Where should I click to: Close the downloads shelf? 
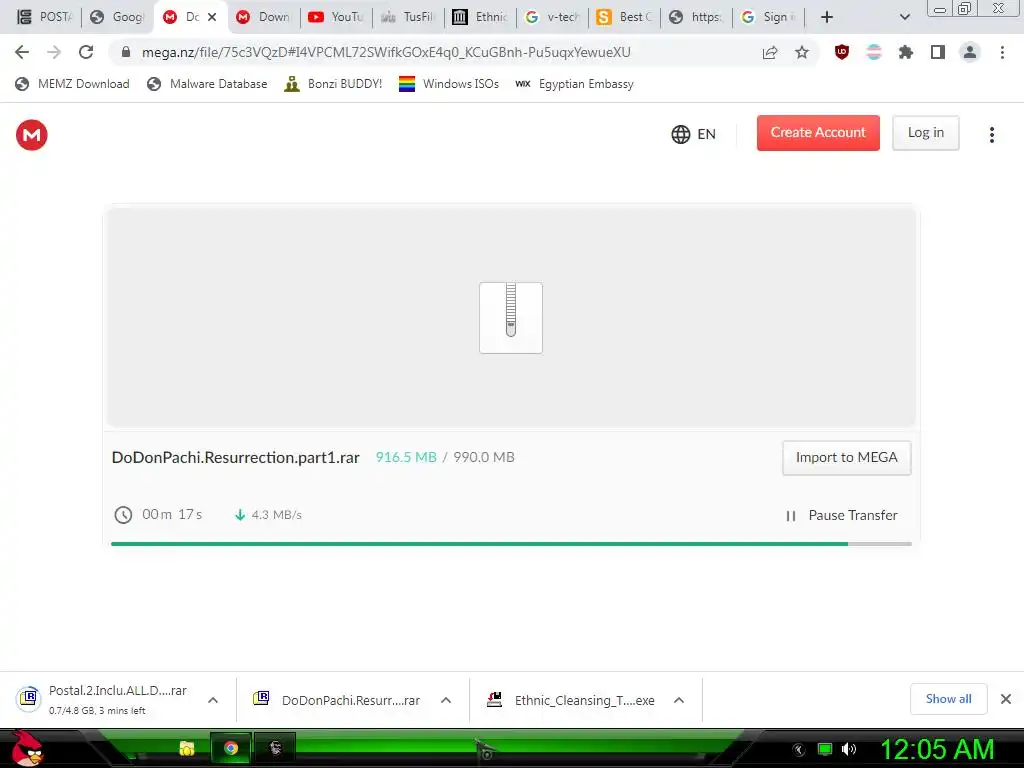click(x=1006, y=699)
